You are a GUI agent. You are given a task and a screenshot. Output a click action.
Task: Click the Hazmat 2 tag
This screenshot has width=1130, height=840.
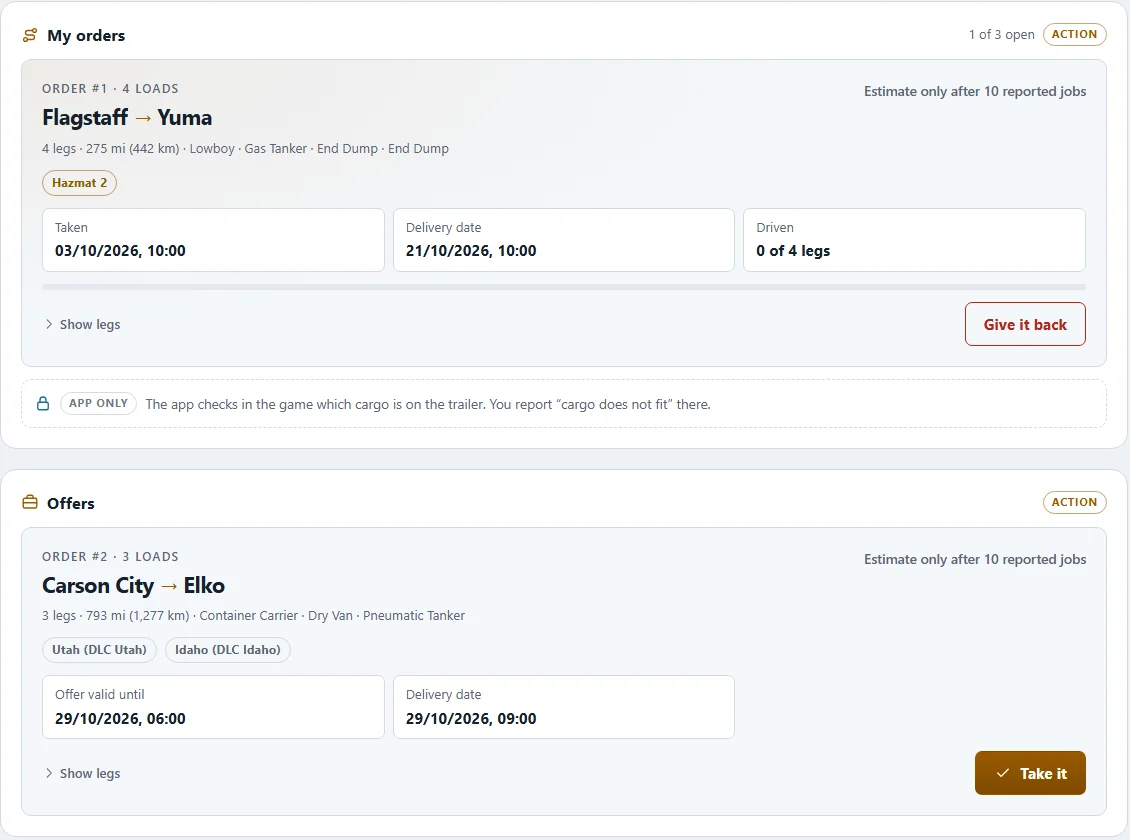click(x=79, y=183)
